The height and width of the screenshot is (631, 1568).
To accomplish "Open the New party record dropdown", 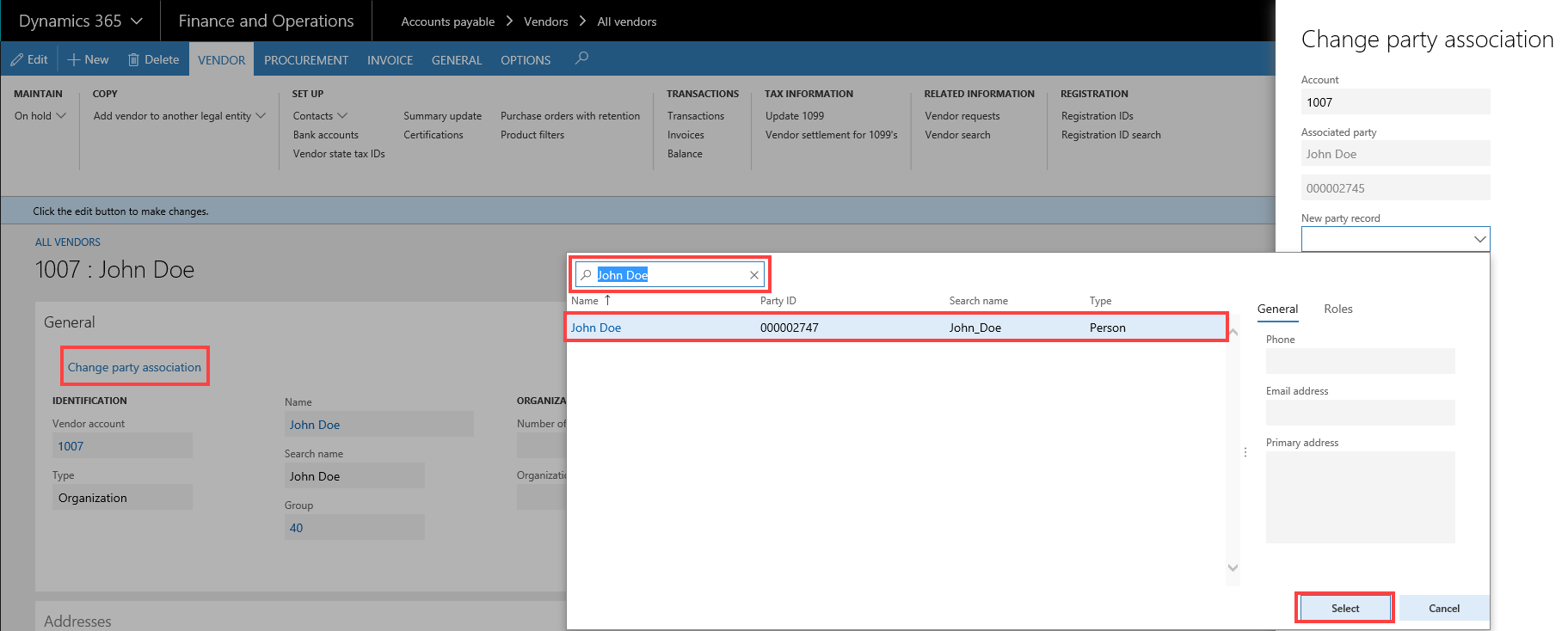I will (x=1479, y=239).
